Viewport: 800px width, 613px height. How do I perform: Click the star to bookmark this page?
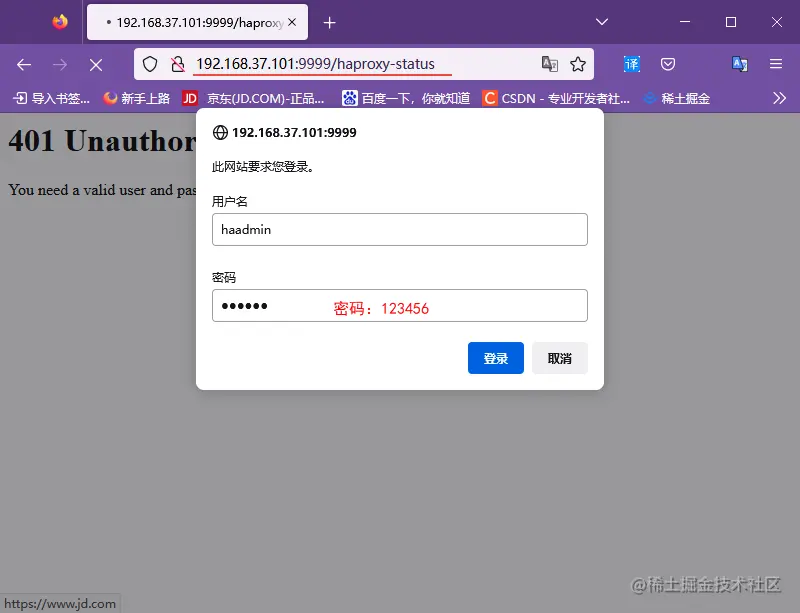click(x=578, y=63)
